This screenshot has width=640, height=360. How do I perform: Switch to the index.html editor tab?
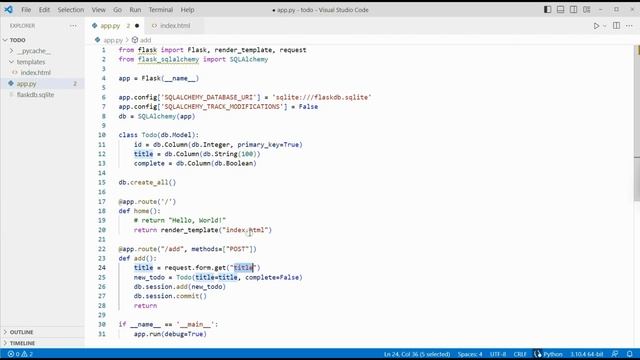point(175,26)
